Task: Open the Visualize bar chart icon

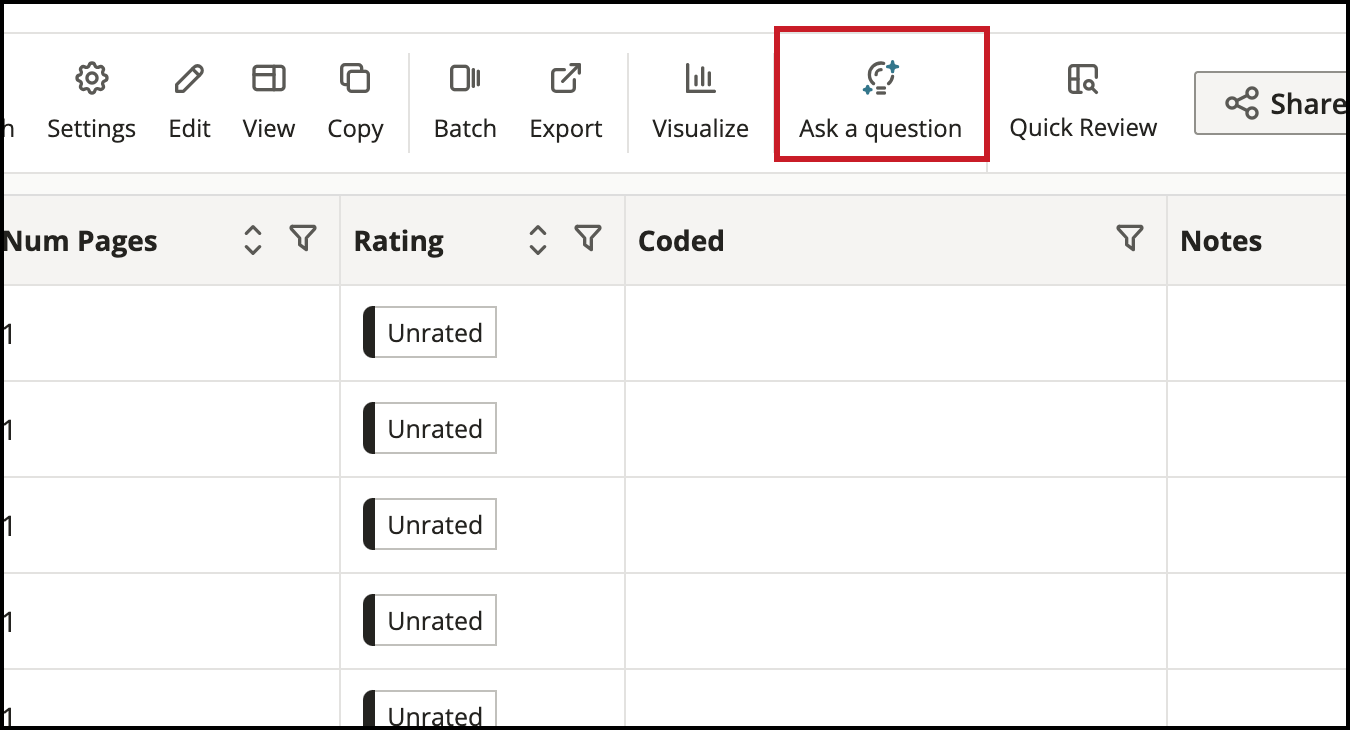Action: point(700,78)
